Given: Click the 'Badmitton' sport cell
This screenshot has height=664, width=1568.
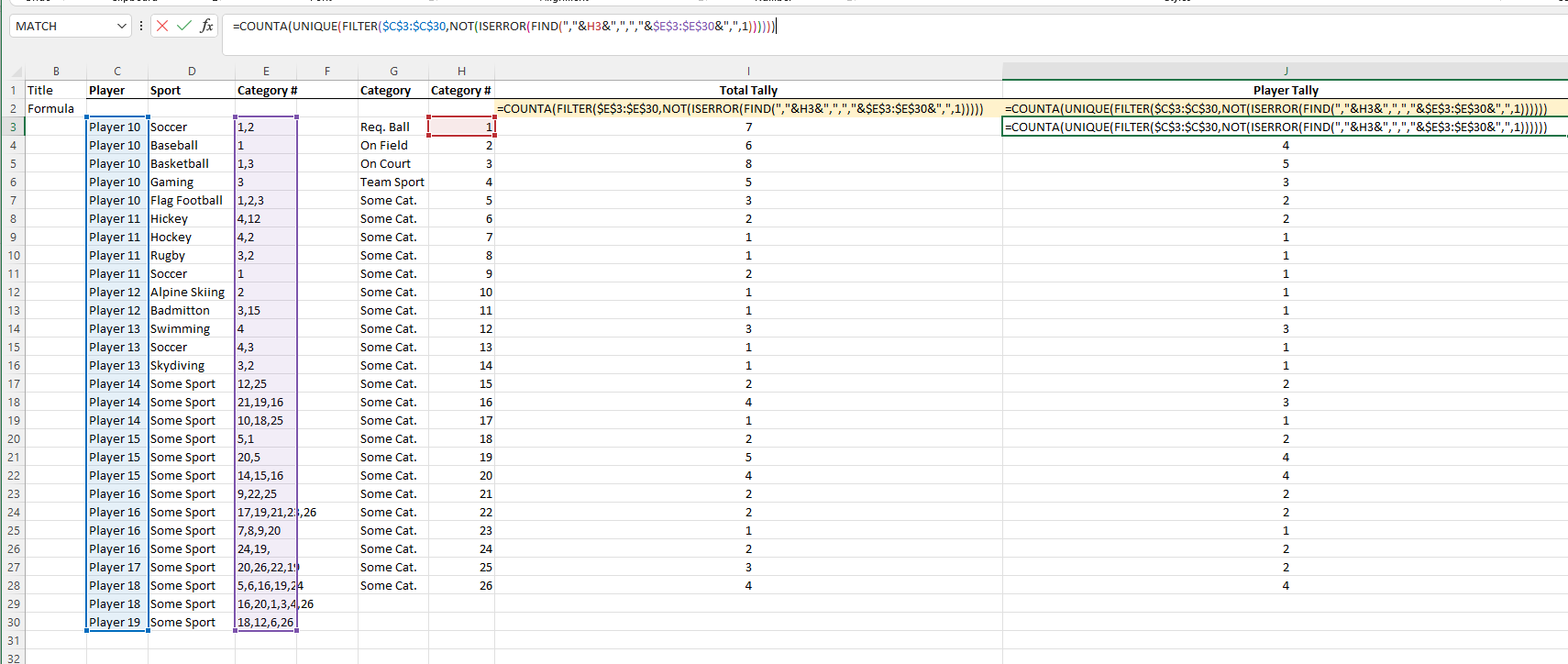Looking at the screenshot, I should [192, 310].
